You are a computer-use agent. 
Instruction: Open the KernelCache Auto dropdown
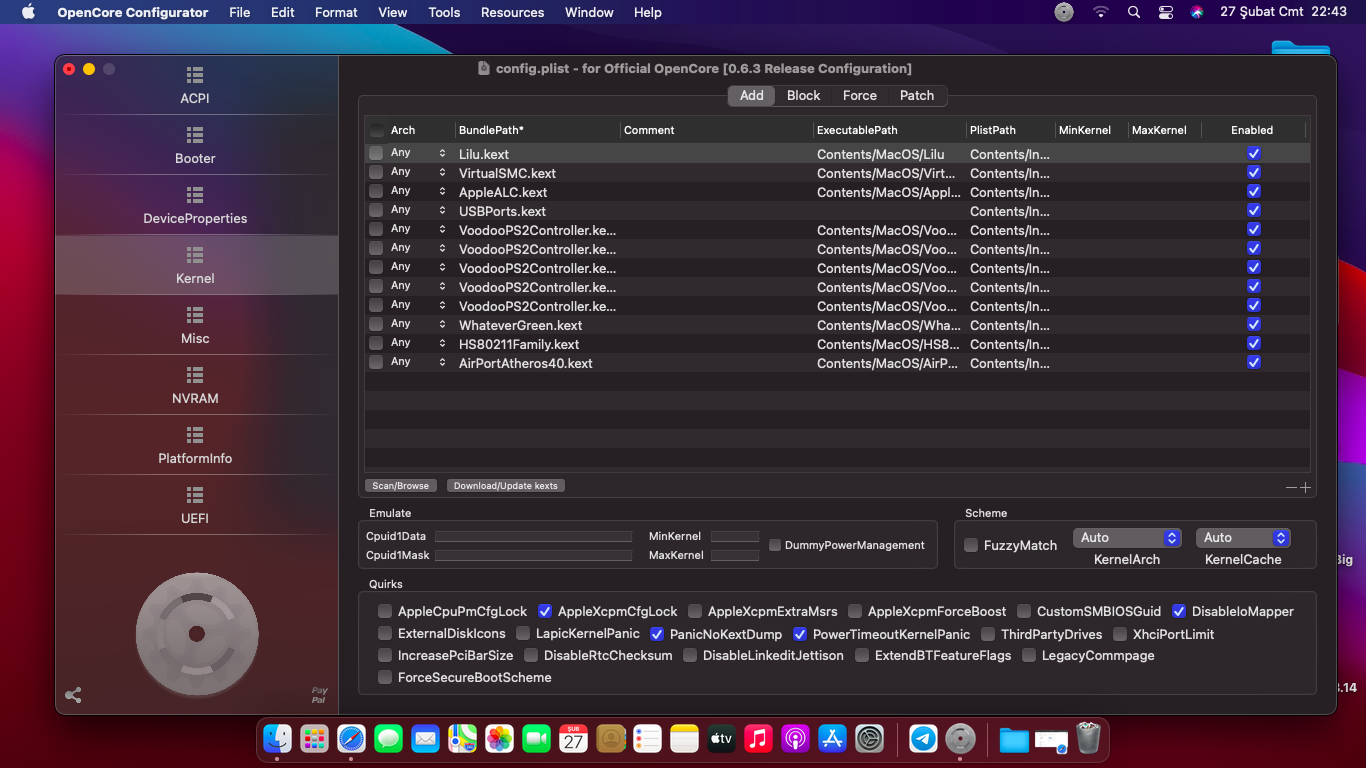pyautogui.click(x=1243, y=538)
